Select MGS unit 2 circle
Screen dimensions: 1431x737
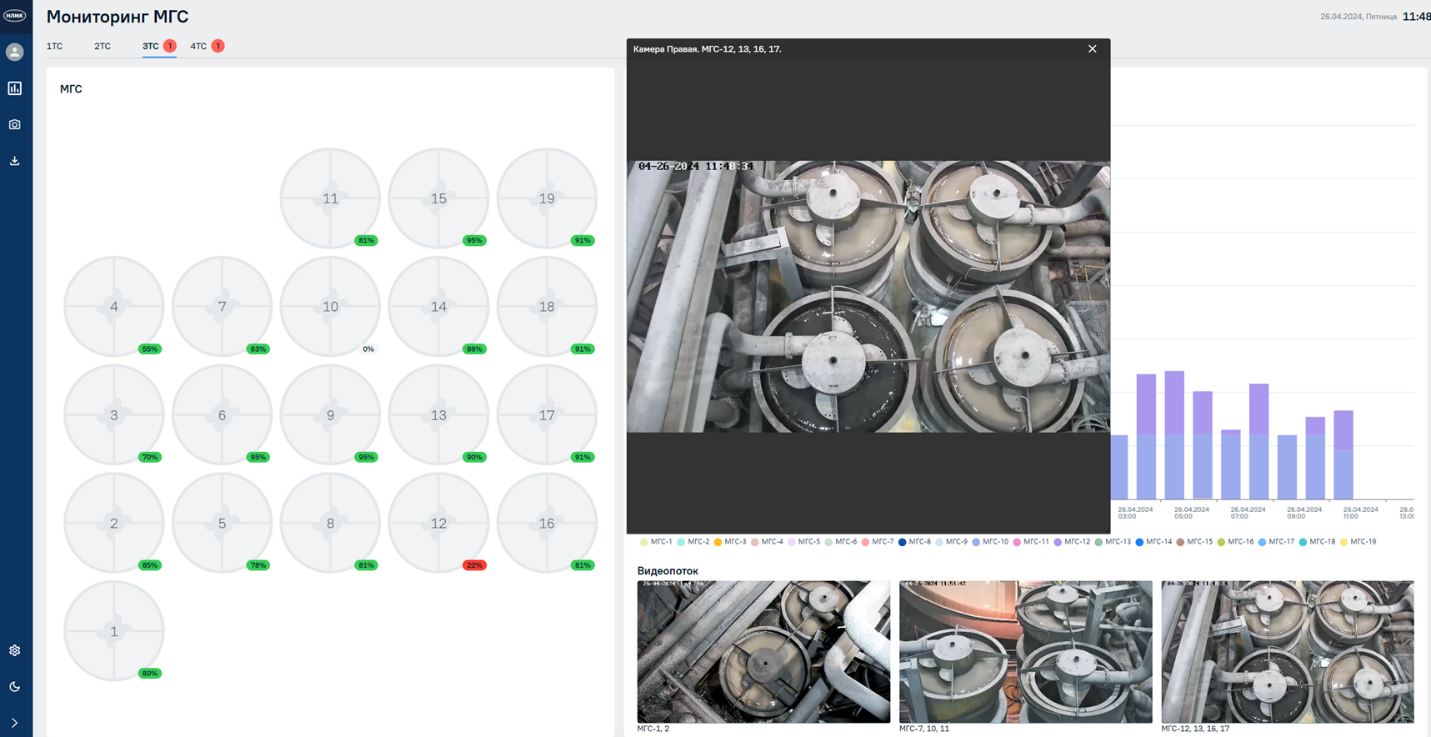point(114,523)
